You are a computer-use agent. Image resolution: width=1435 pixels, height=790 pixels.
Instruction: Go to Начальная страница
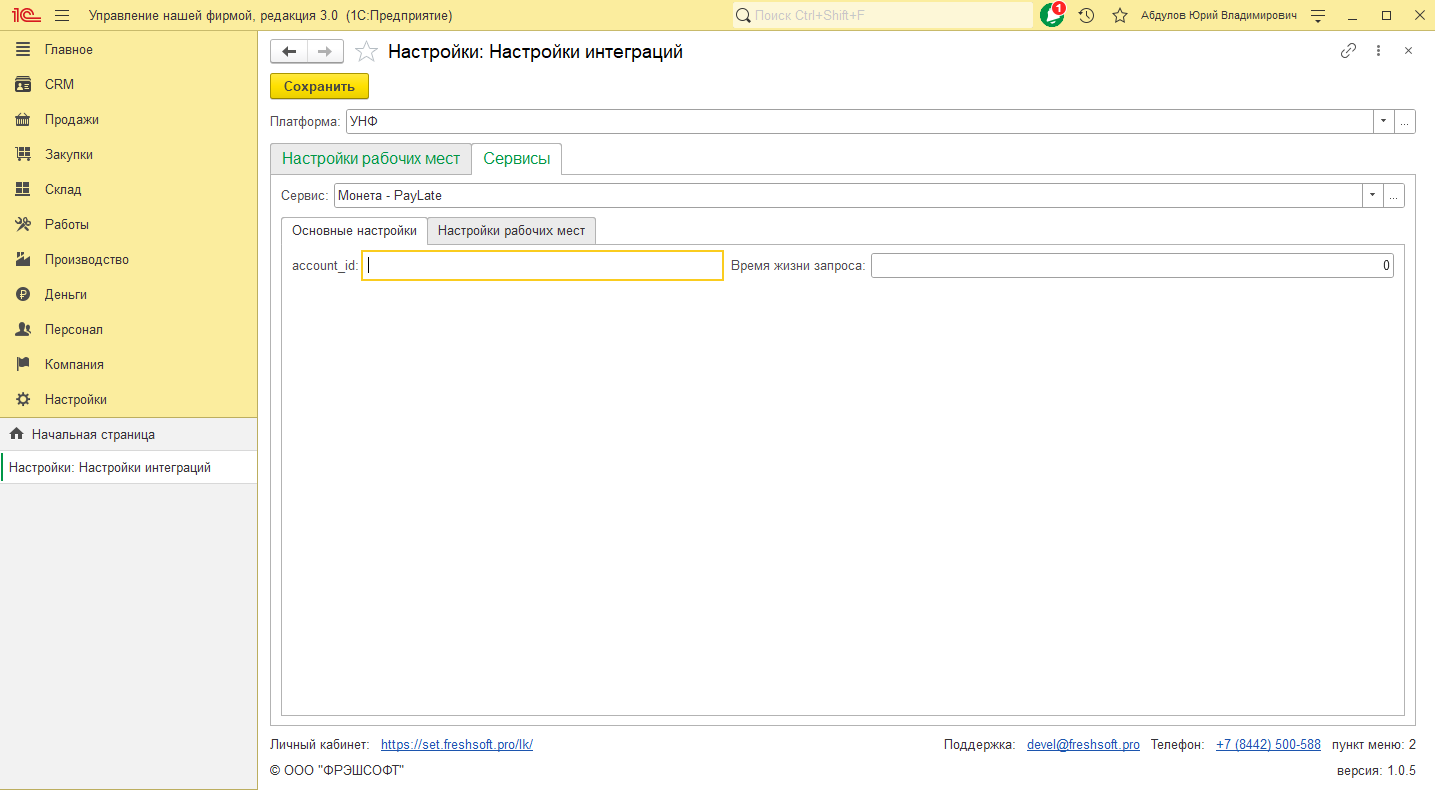(92, 435)
